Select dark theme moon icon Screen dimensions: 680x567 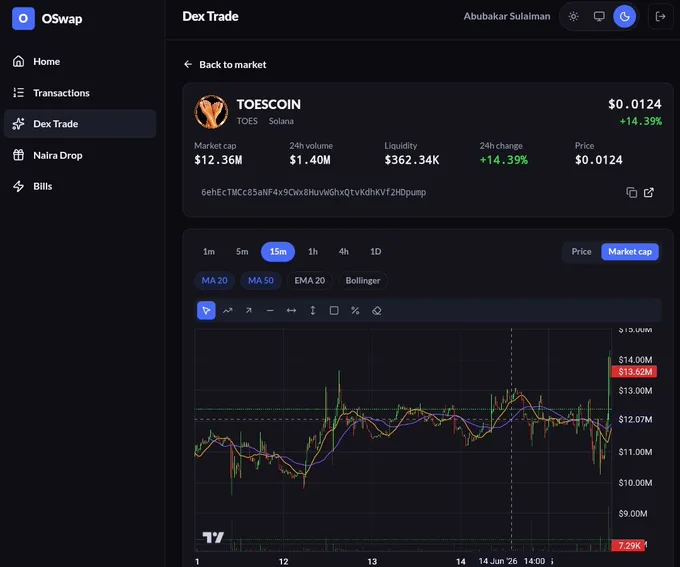(x=624, y=16)
